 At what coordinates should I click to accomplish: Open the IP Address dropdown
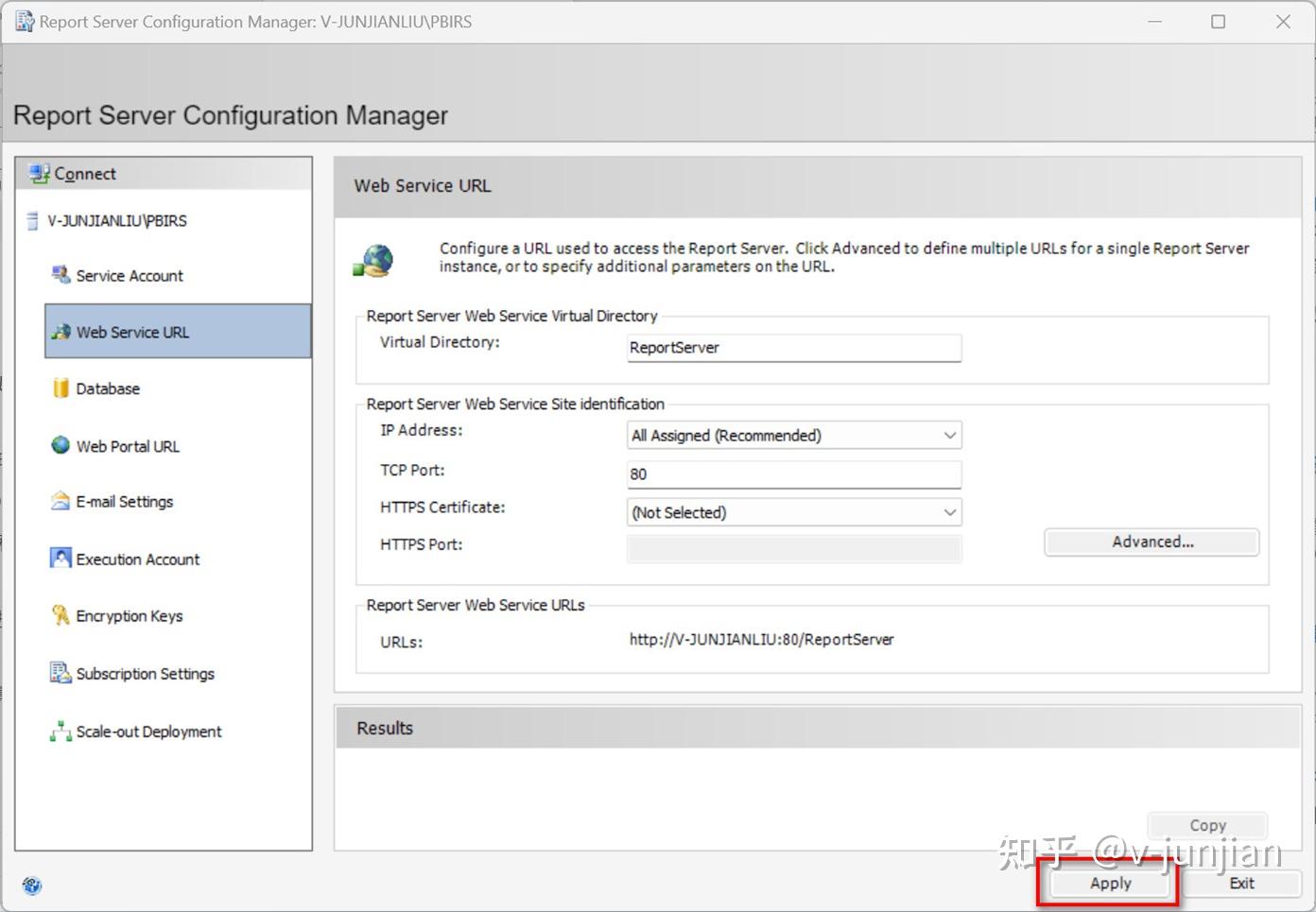click(x=794, y=435)
